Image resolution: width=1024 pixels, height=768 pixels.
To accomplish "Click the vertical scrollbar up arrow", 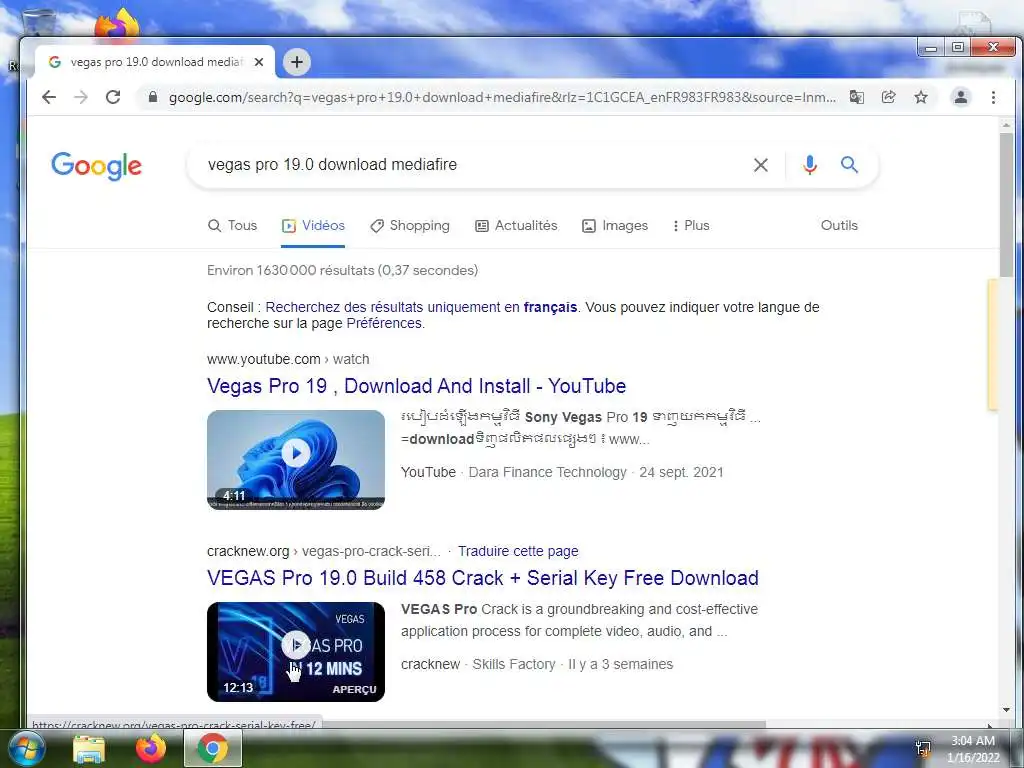I will point(1006,125).
